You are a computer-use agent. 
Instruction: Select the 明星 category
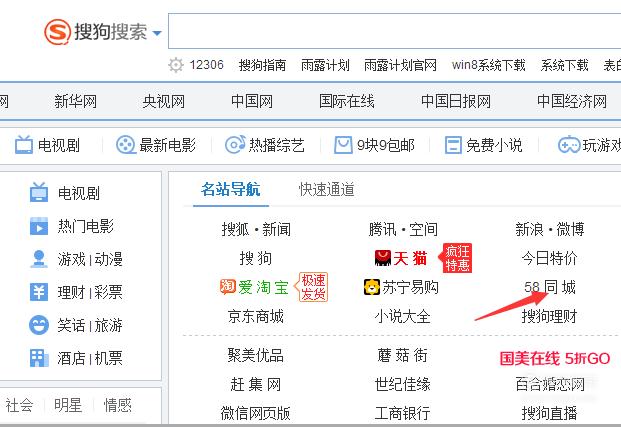(x=68, y=405)
